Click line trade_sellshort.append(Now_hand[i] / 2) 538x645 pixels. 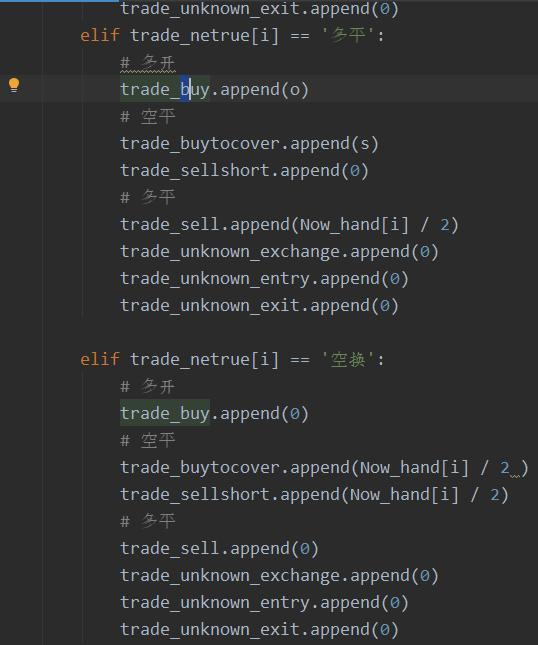pyautogui.click(x=314, y=494)
